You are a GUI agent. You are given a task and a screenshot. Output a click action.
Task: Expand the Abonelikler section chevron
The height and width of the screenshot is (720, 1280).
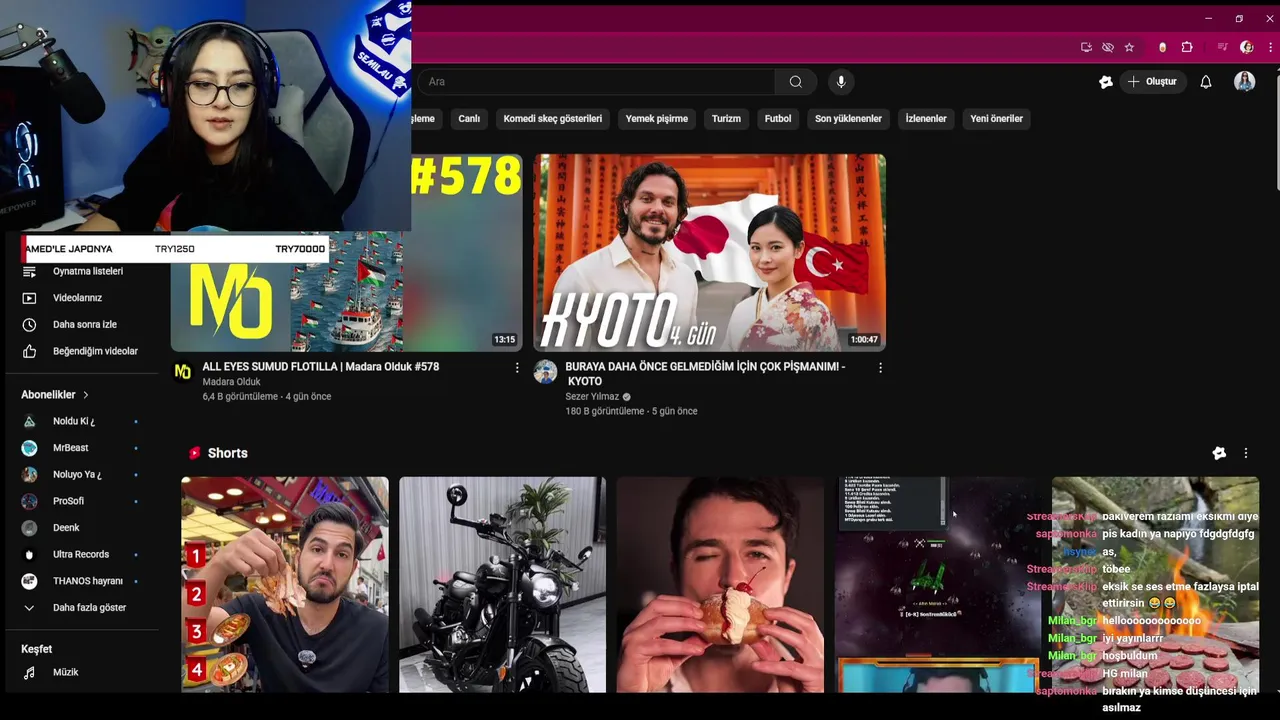(85, 395)
